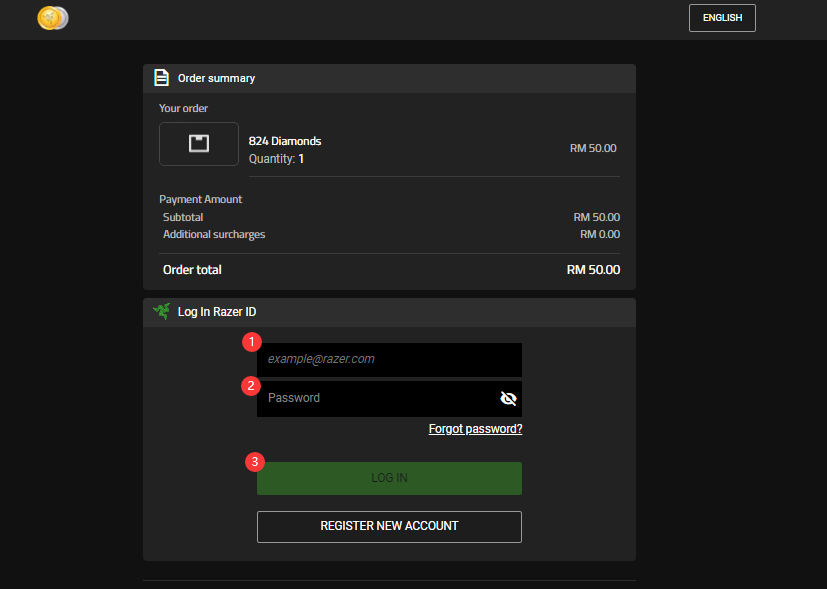Click the green Razer snake logo
Viewport: 827px width, 589px height.
tap(161, 311)
